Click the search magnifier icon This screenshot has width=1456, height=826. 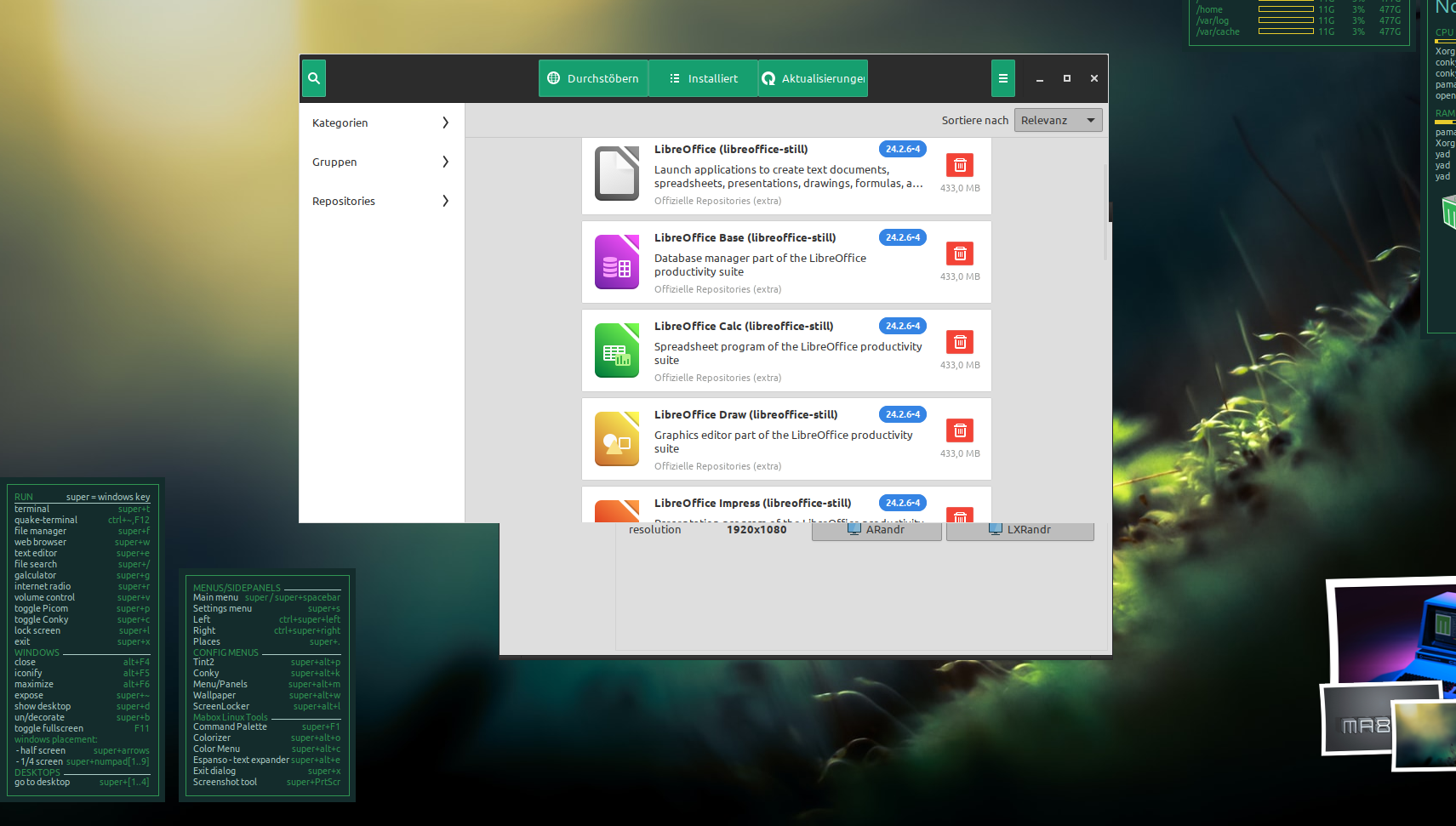click(x=314, y=78)
